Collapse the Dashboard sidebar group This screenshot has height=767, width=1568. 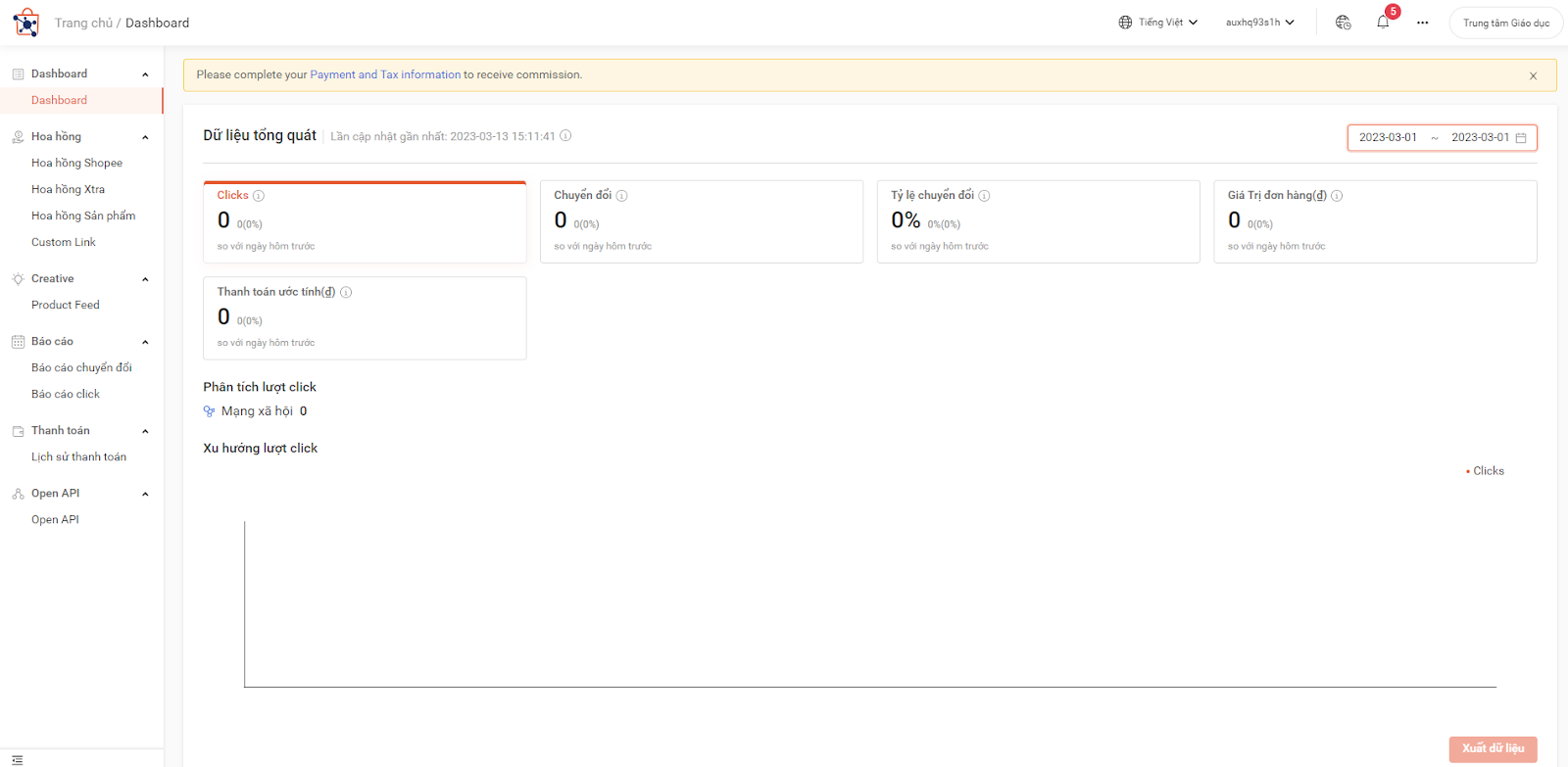145,74
